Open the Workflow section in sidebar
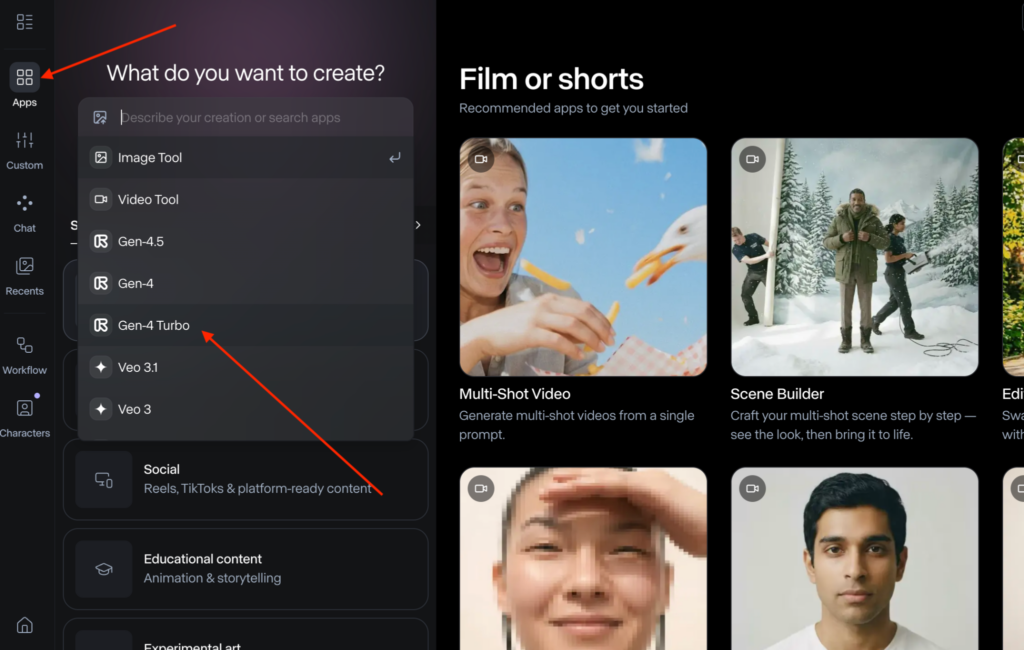Image resolution: width=1024 pixels, height=650 pixels. pos(25,355)
